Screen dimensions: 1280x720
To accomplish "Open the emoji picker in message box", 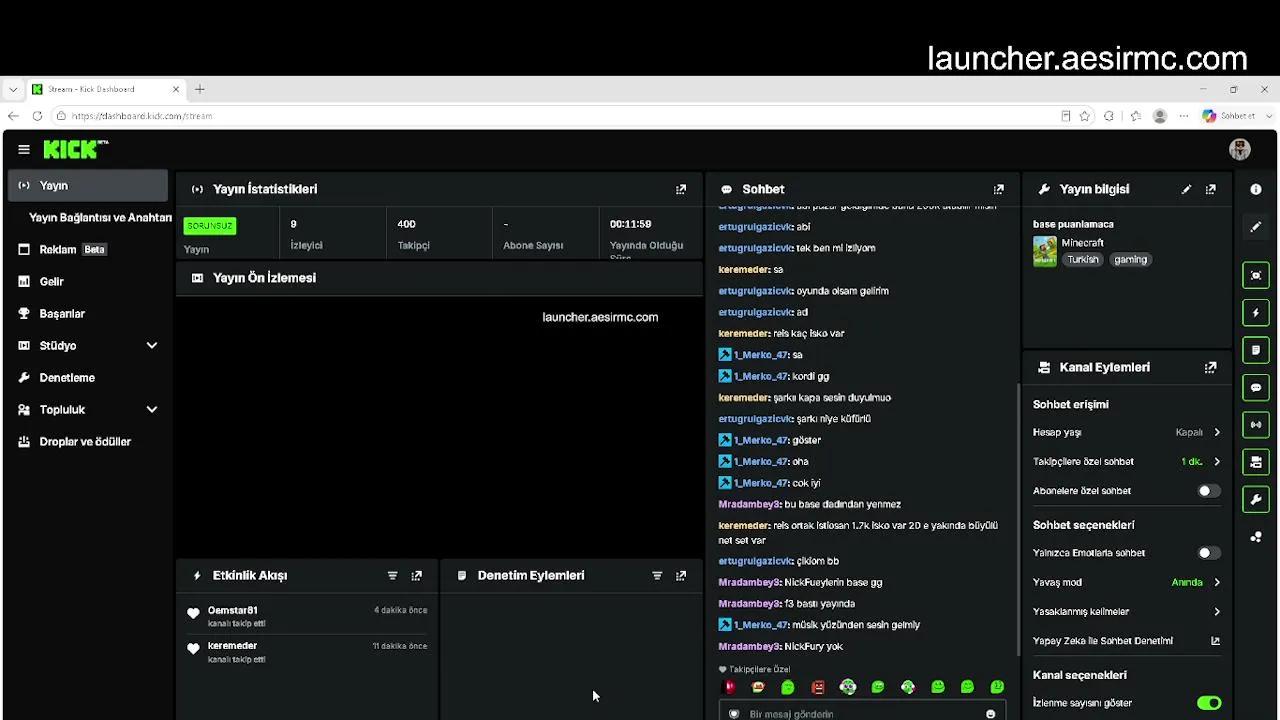I will tap(991, 714).
